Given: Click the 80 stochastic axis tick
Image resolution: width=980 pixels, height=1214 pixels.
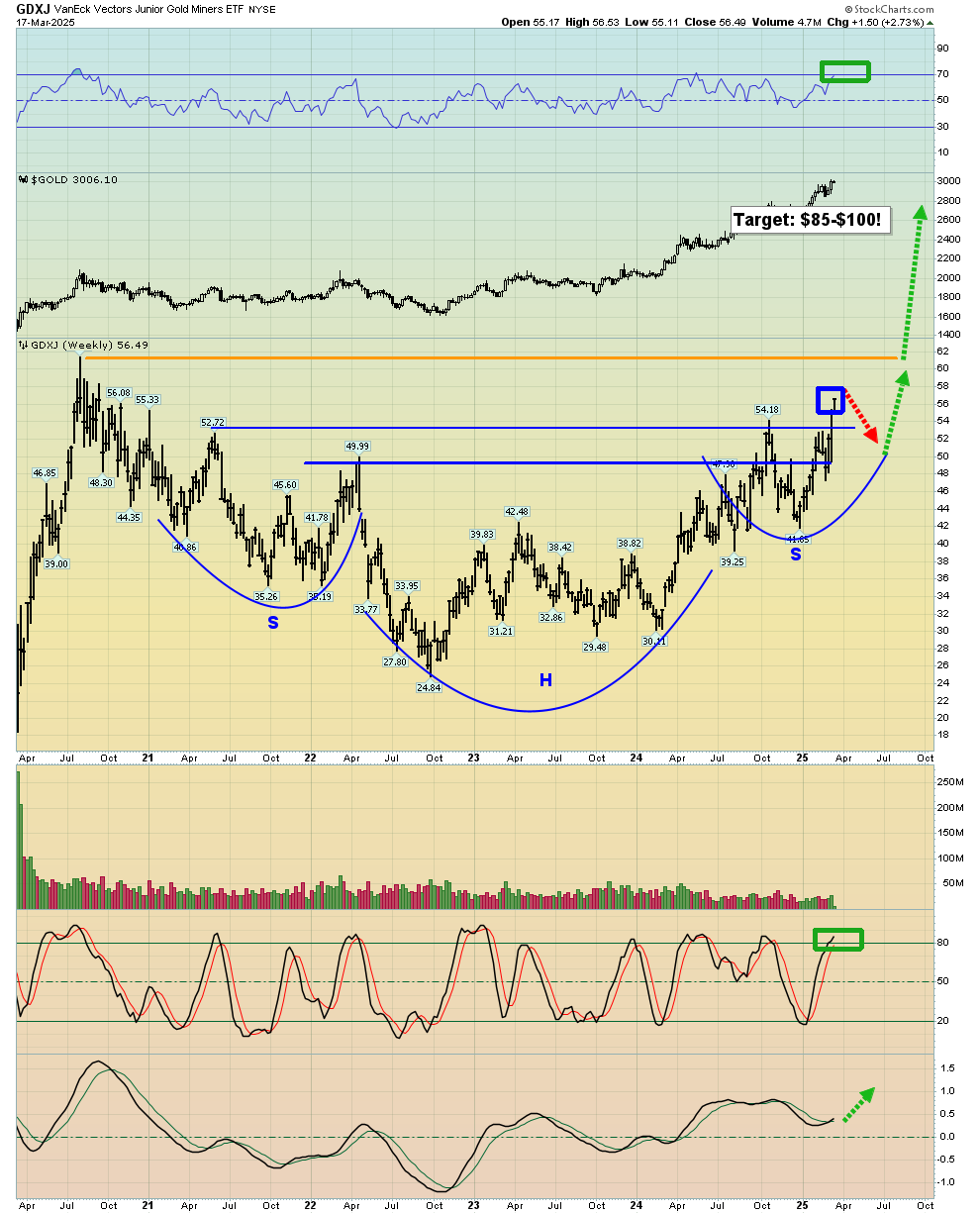Looking at the screenshot, I should [944, 943].
